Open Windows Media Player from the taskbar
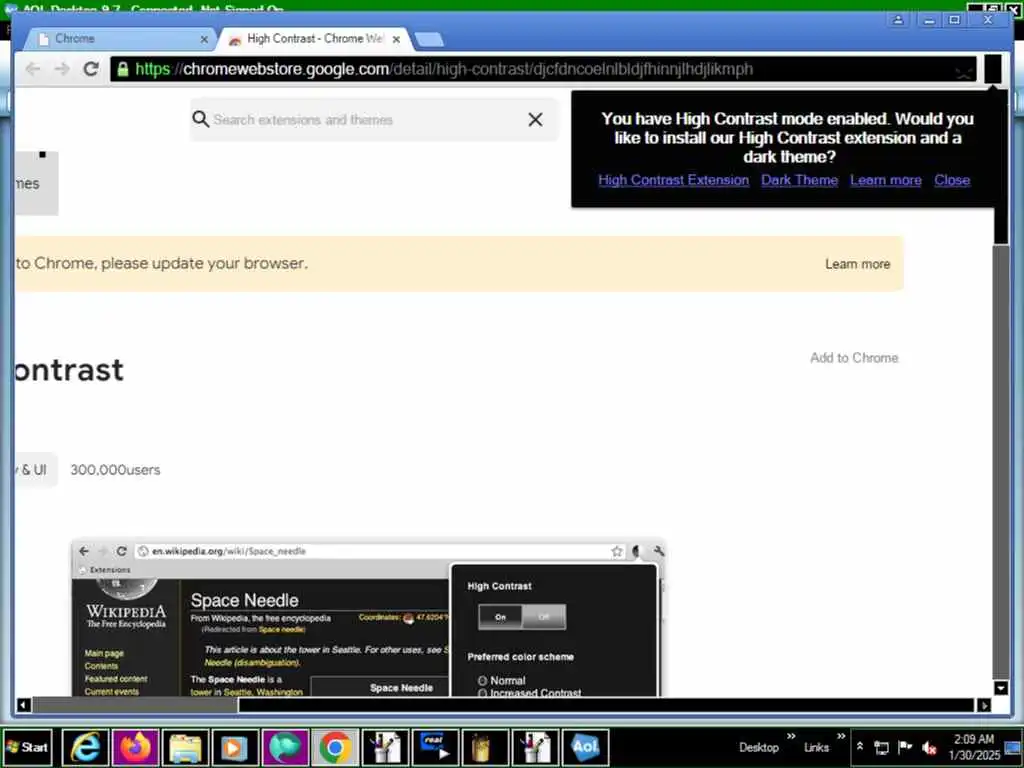 pos(235,747)
